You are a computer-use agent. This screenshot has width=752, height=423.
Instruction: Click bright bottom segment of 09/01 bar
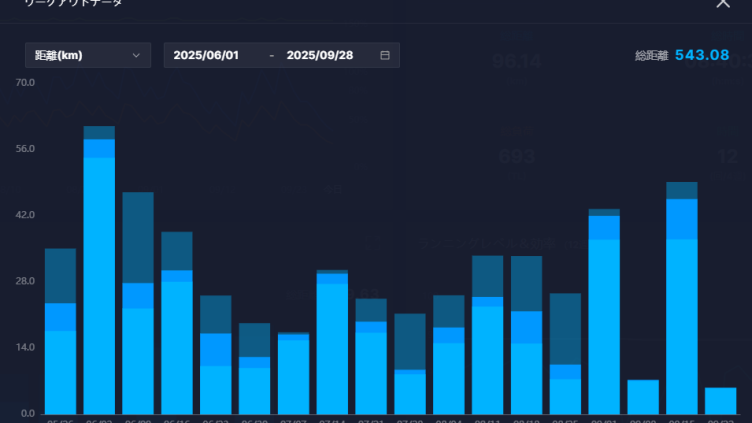tap(605, 325)
